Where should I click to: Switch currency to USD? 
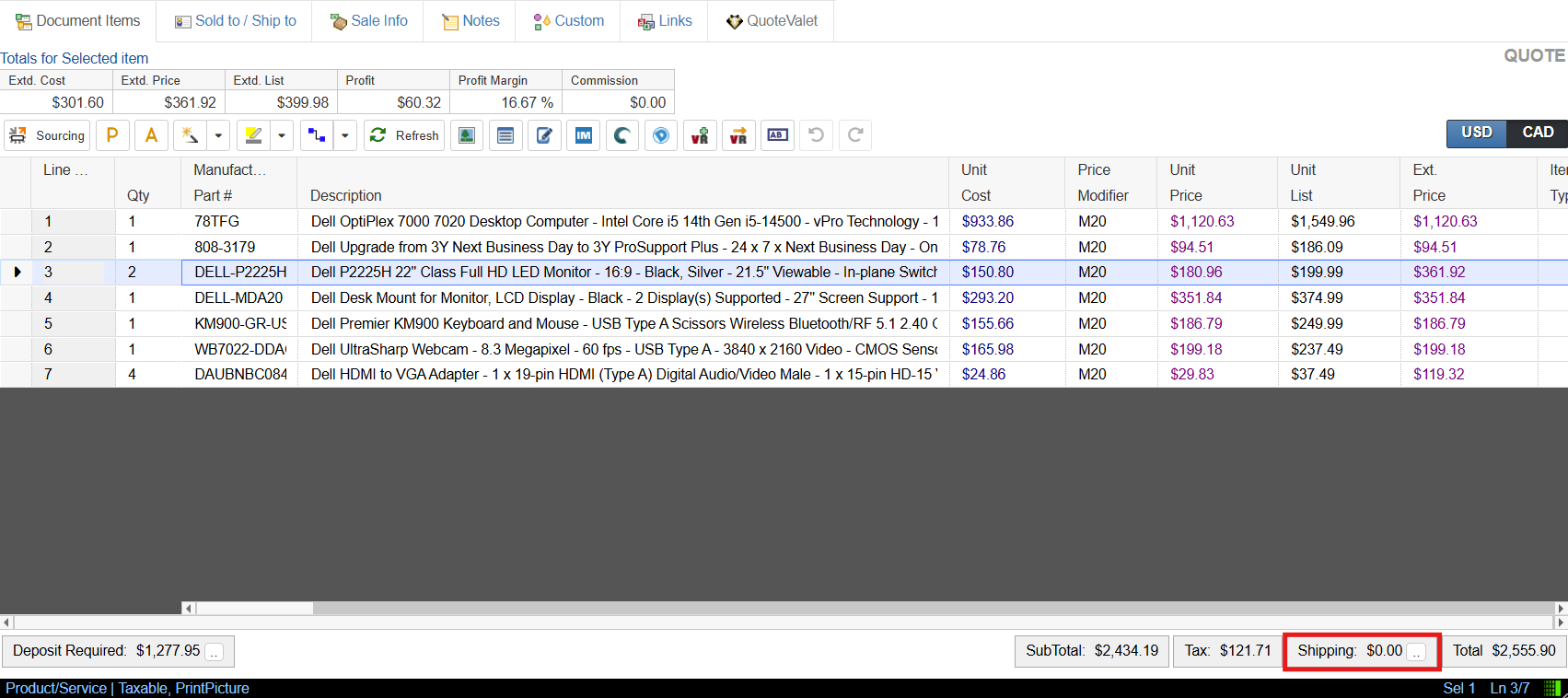tap(1476, 133)
